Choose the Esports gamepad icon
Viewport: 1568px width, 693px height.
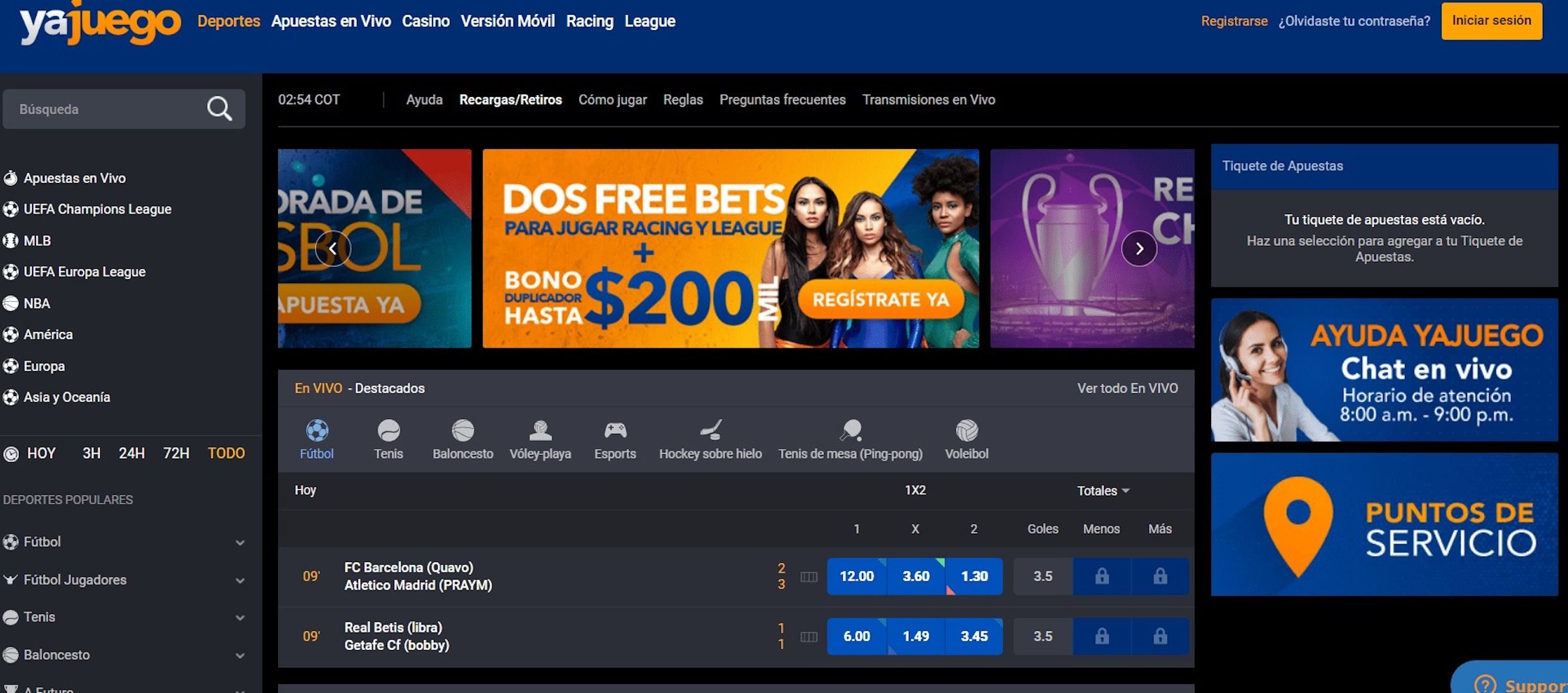[616, 430]
